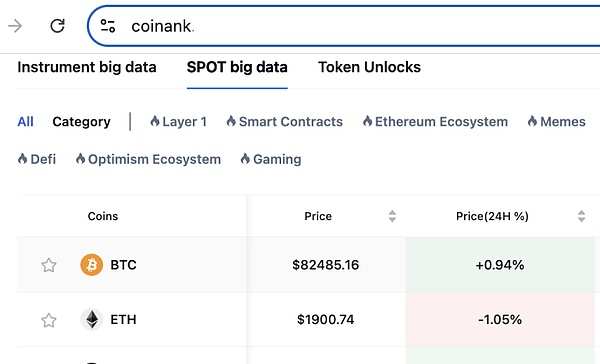Star ETH as a favorite

[x=49, y=320]
